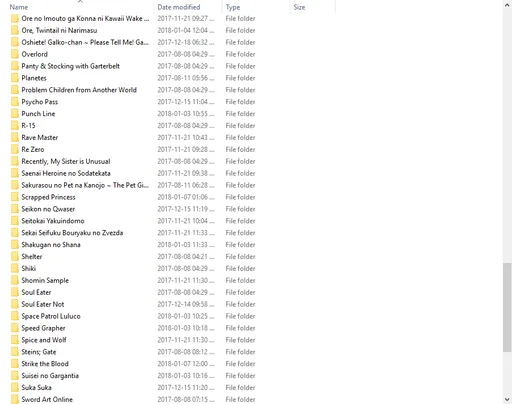
Task: Select the Spice and Wolf folder icon
Action: (15, 340)
